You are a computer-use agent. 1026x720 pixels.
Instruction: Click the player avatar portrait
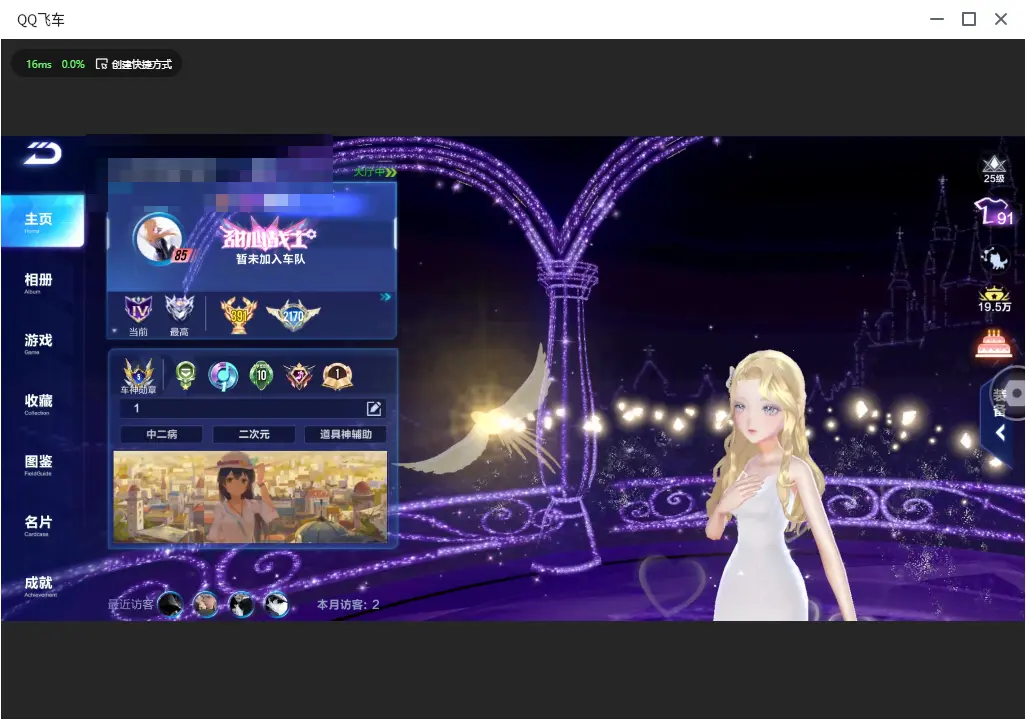click(158, 238)
